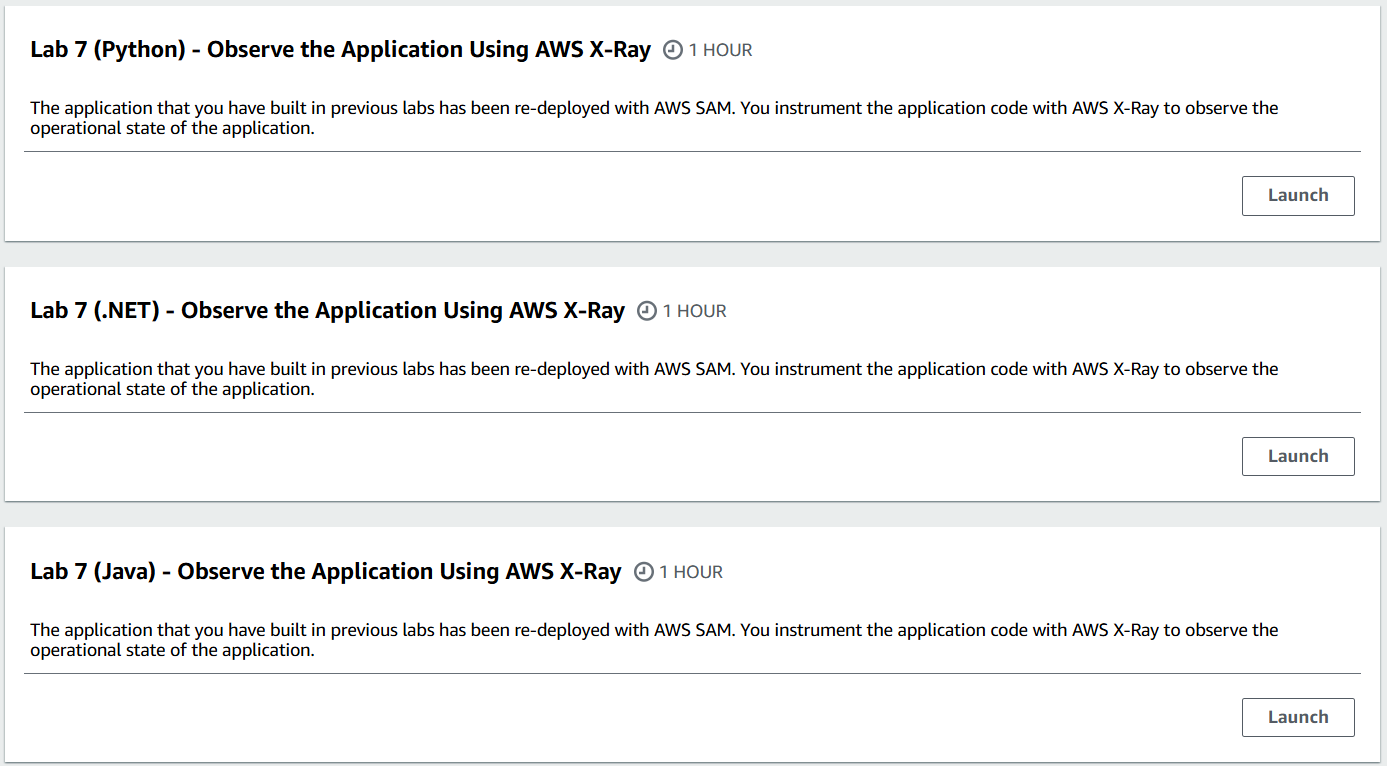Click the clock icon beside the .NET lab title
This screenshot has height=766, width=1387.
point(647,311)
